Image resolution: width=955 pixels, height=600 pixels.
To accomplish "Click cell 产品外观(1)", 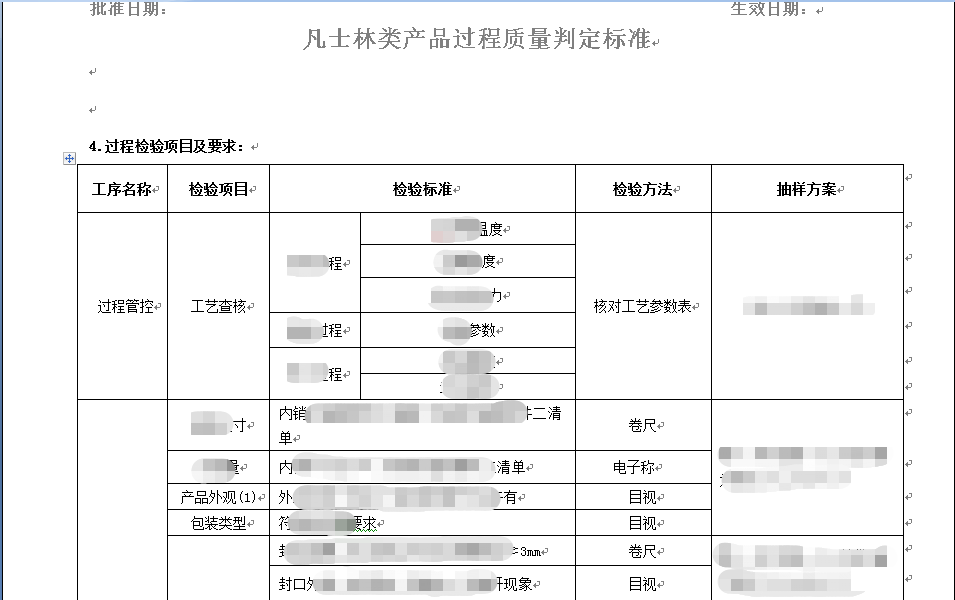I will coord(218,498).
